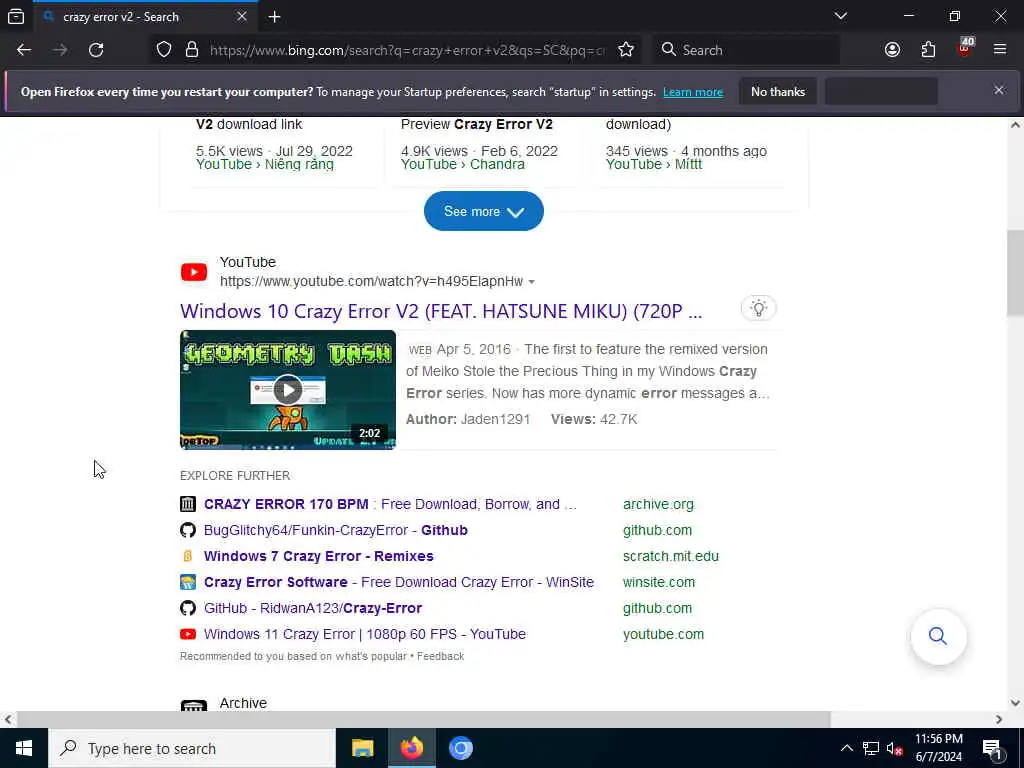Send Feedback on recommendations
This screenshot has width=1024, height=768.
[x=440, y=656]
